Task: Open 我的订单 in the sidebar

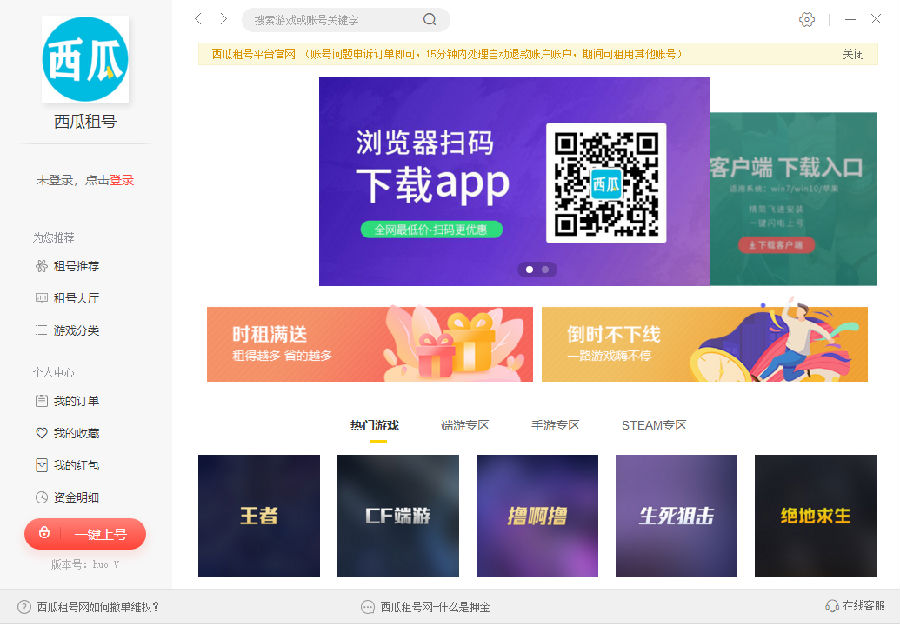Action: coord(76,401)
